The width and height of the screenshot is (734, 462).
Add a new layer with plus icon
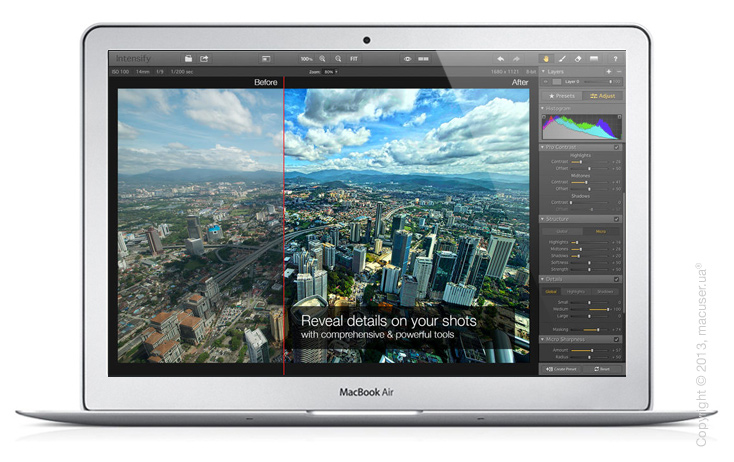point(609,72)
